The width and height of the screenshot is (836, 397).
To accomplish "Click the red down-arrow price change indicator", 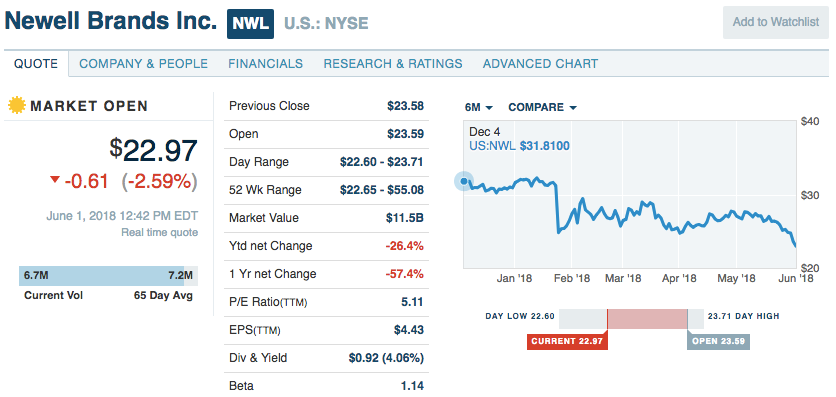I will tap(55, 180).
